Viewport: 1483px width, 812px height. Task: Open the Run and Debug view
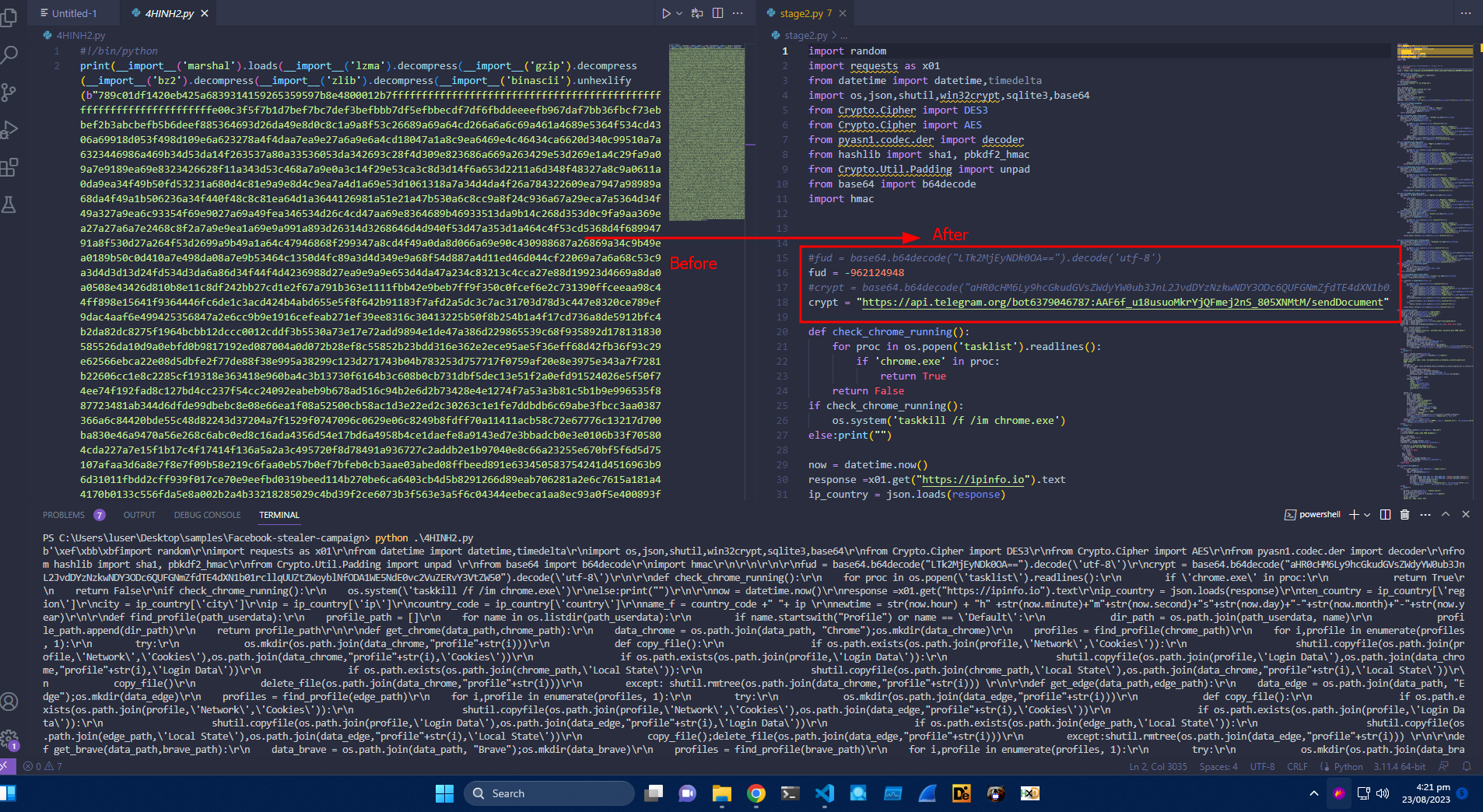click(x=9, y=129)
